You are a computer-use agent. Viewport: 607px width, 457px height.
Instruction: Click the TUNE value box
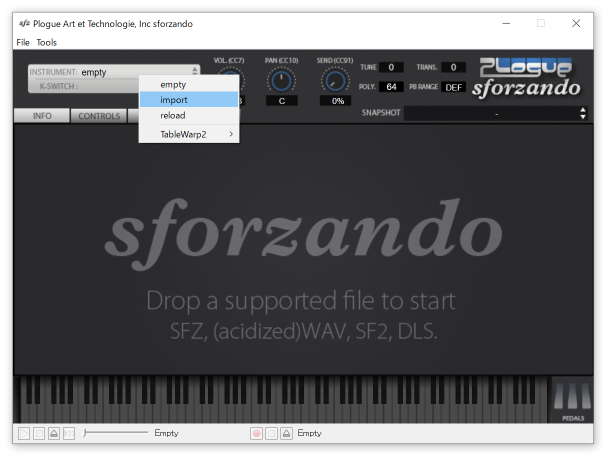tap(391, 67)
